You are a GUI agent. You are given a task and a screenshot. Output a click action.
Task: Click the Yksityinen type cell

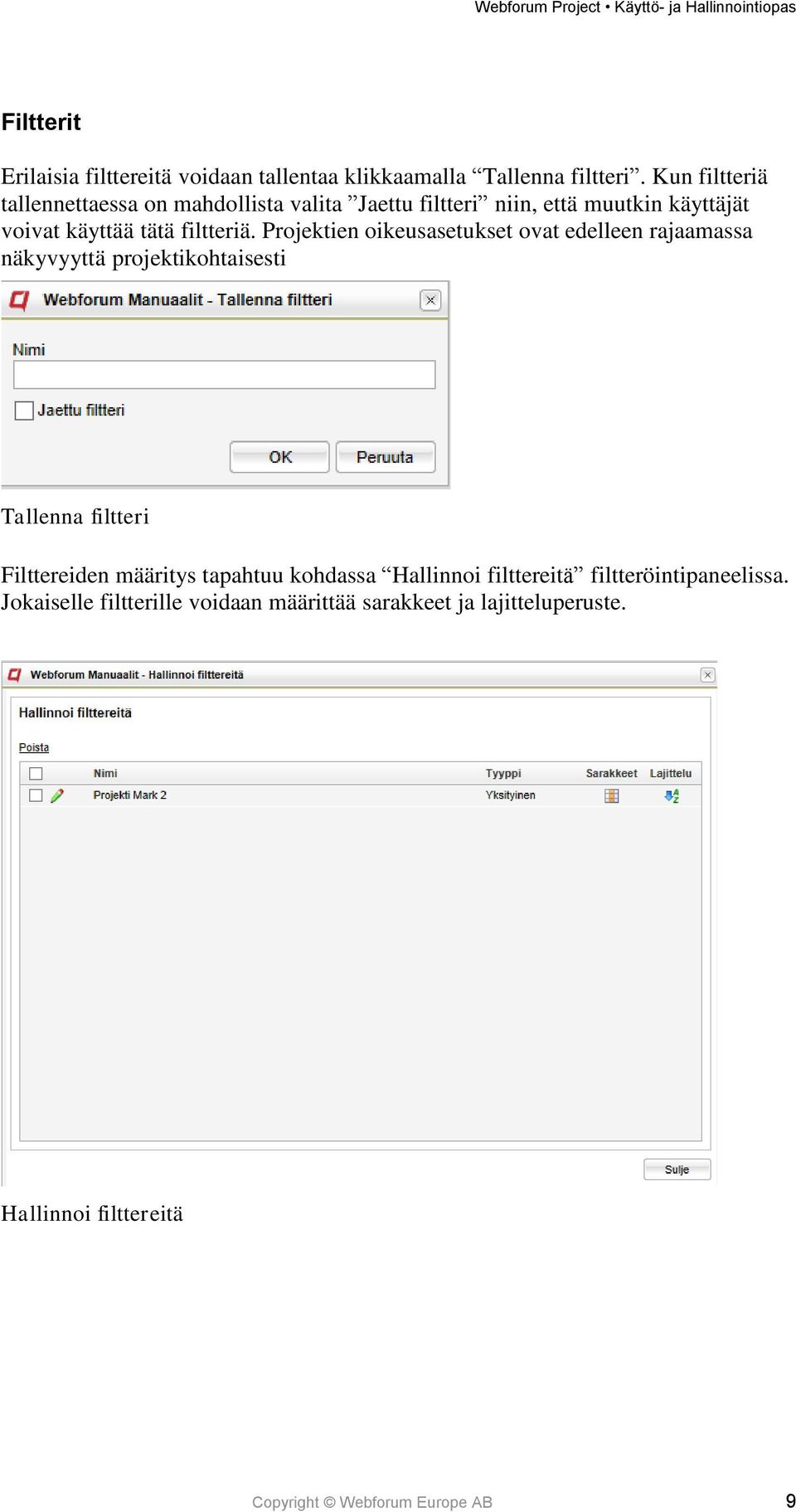[x=511, y=795]
